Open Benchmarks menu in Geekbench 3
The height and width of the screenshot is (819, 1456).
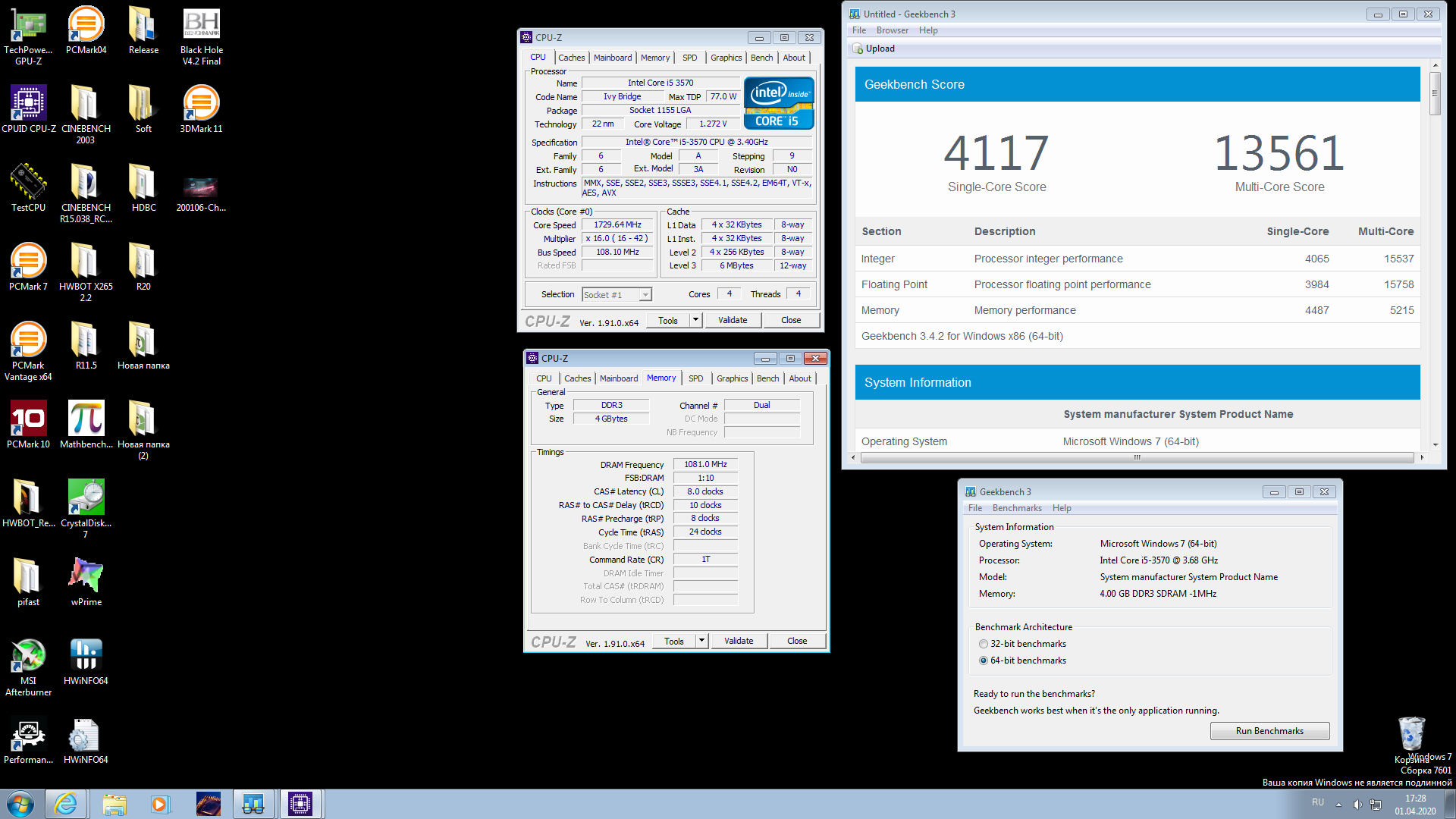tap(1017, 508)
